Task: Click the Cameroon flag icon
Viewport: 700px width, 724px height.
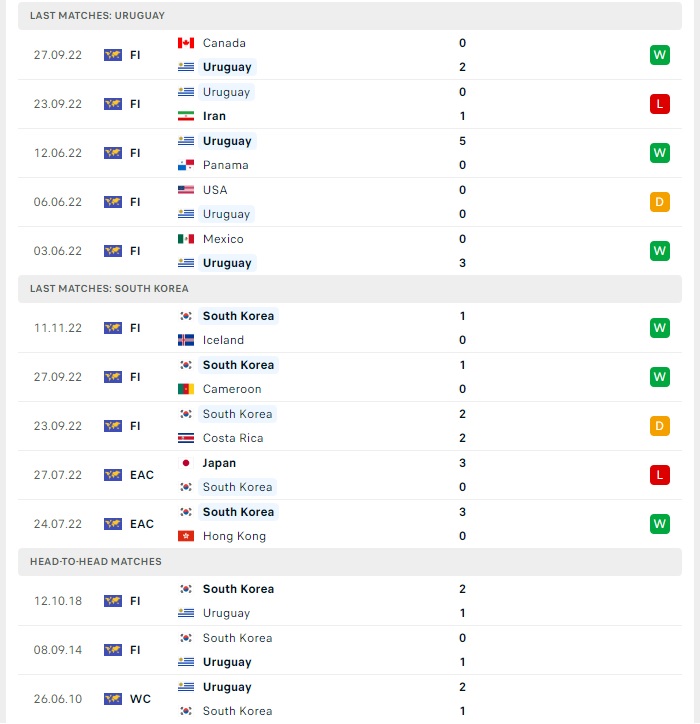Action: [186, 389]
